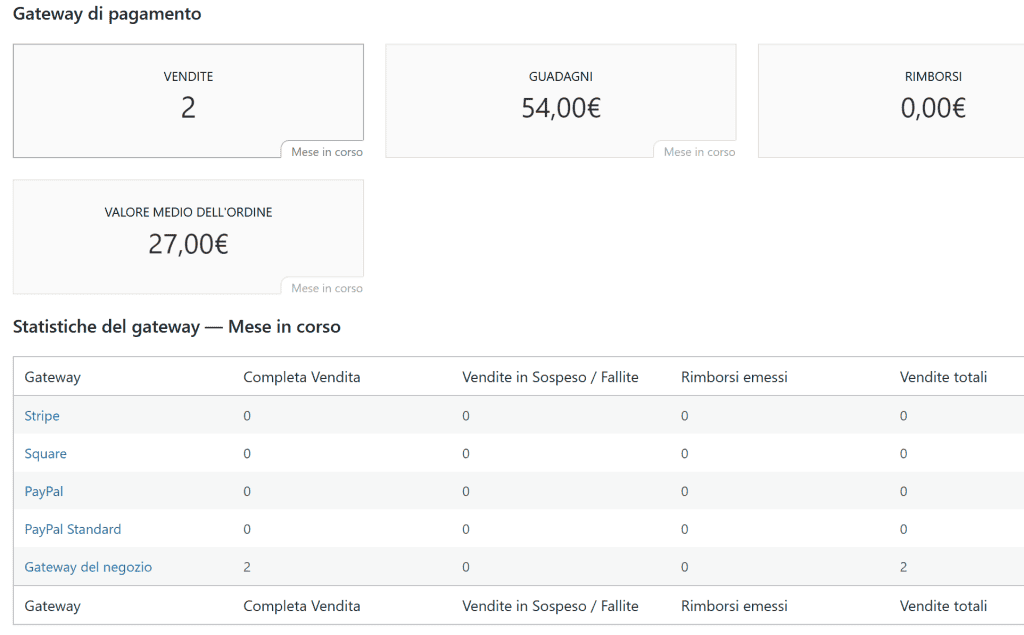Click the Gateway column header

point(52,377)
